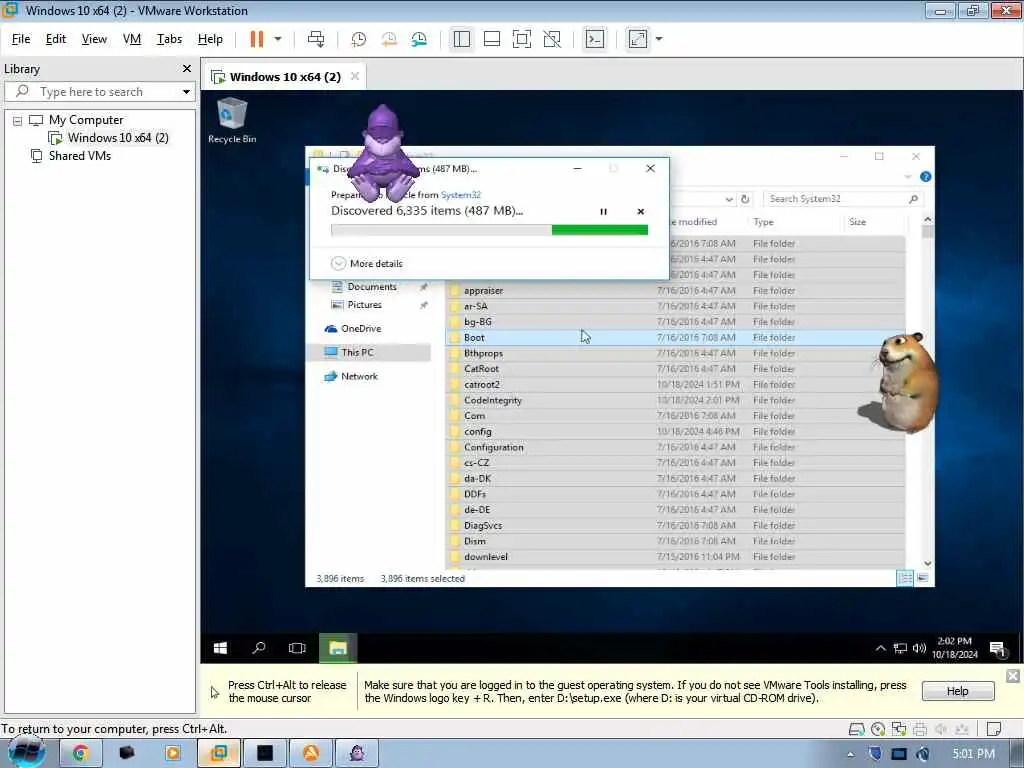The height and width of the screenshot is (768, 1024).
Task: Open Task View in guest taskbar
Action: pyautogui.click(x=297, y=648)
